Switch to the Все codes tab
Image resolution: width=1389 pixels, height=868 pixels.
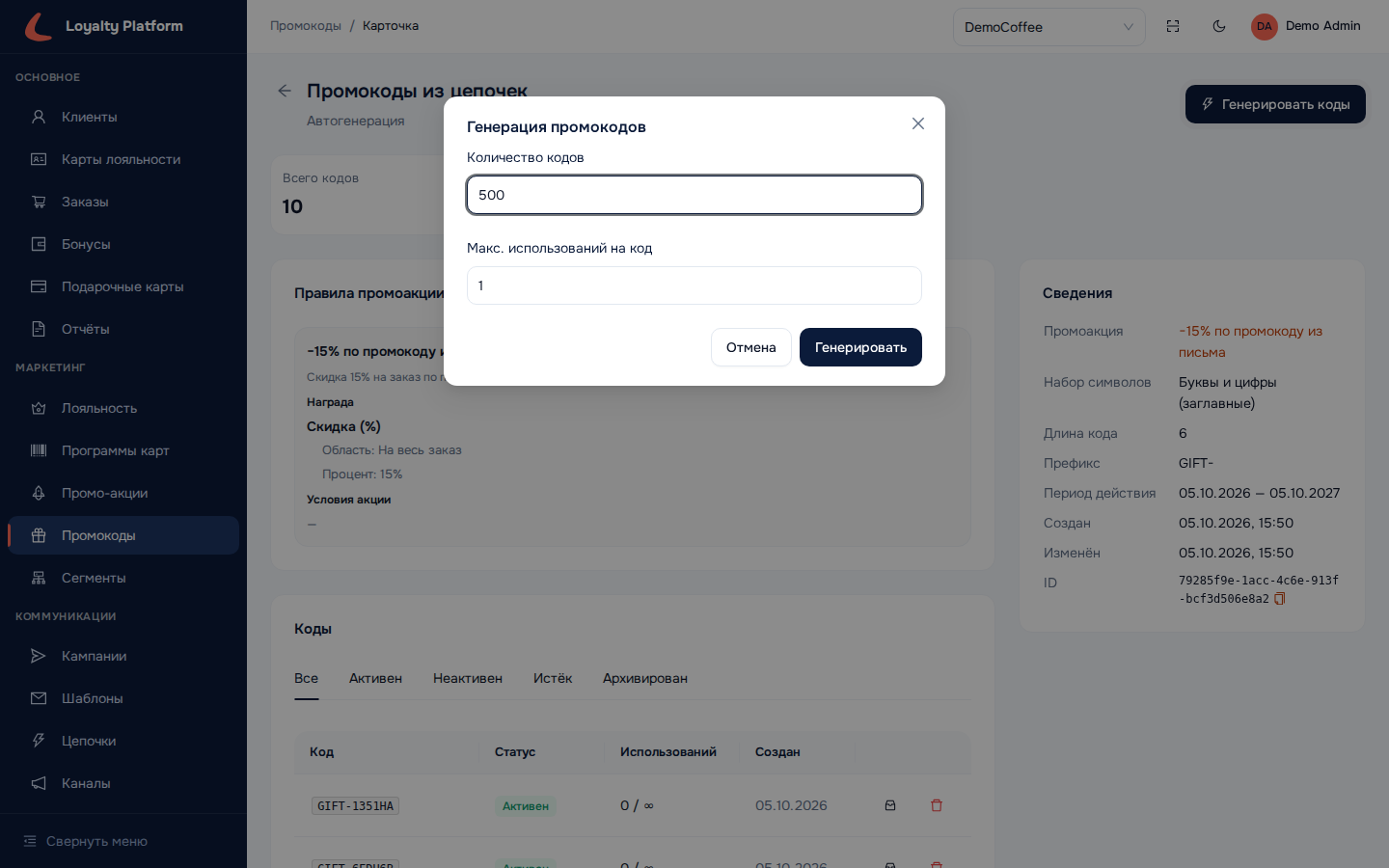[x=306, y=679]
